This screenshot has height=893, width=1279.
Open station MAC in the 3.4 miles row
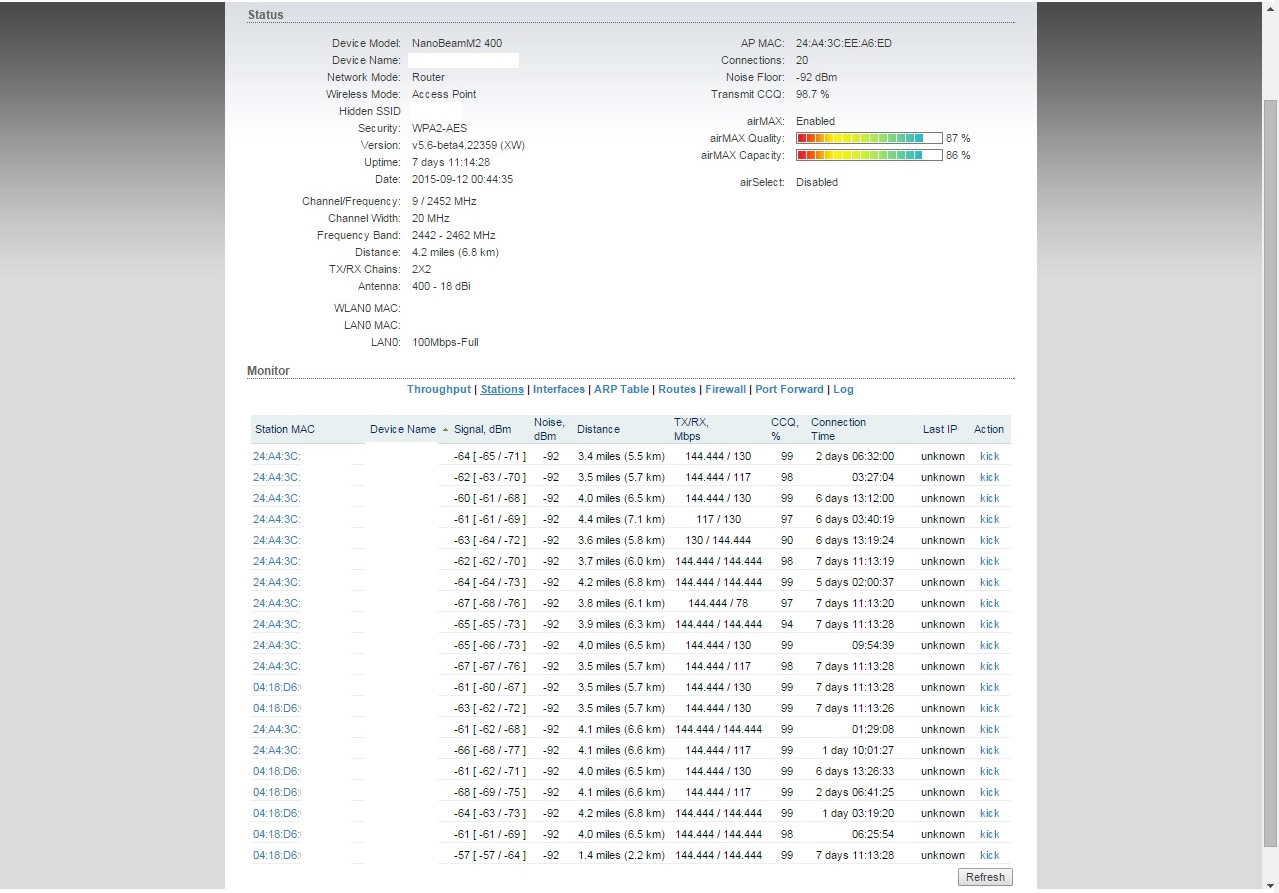(x=276, y=456)
